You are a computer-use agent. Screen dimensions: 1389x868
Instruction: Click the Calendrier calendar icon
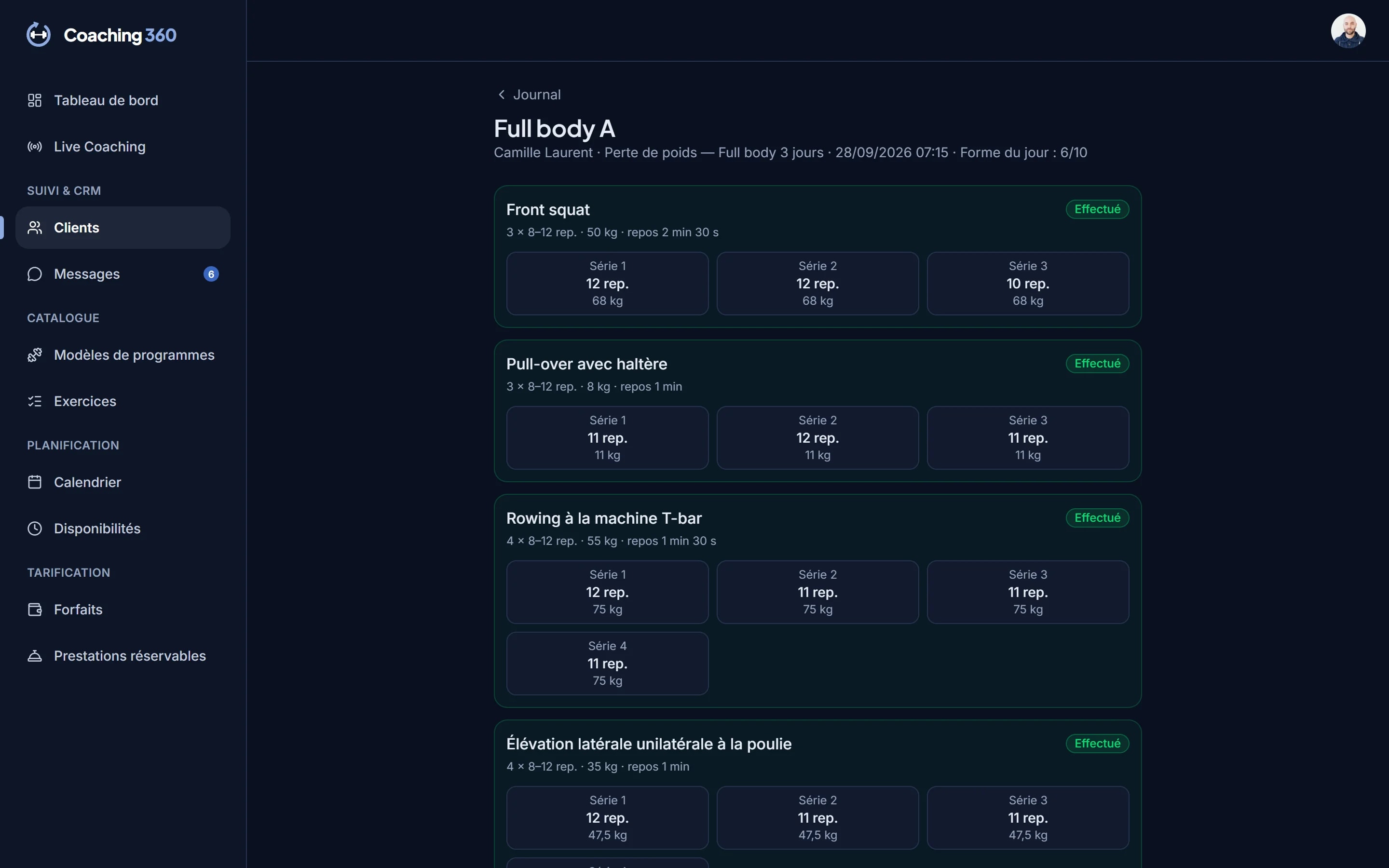(x=34, y=482)
